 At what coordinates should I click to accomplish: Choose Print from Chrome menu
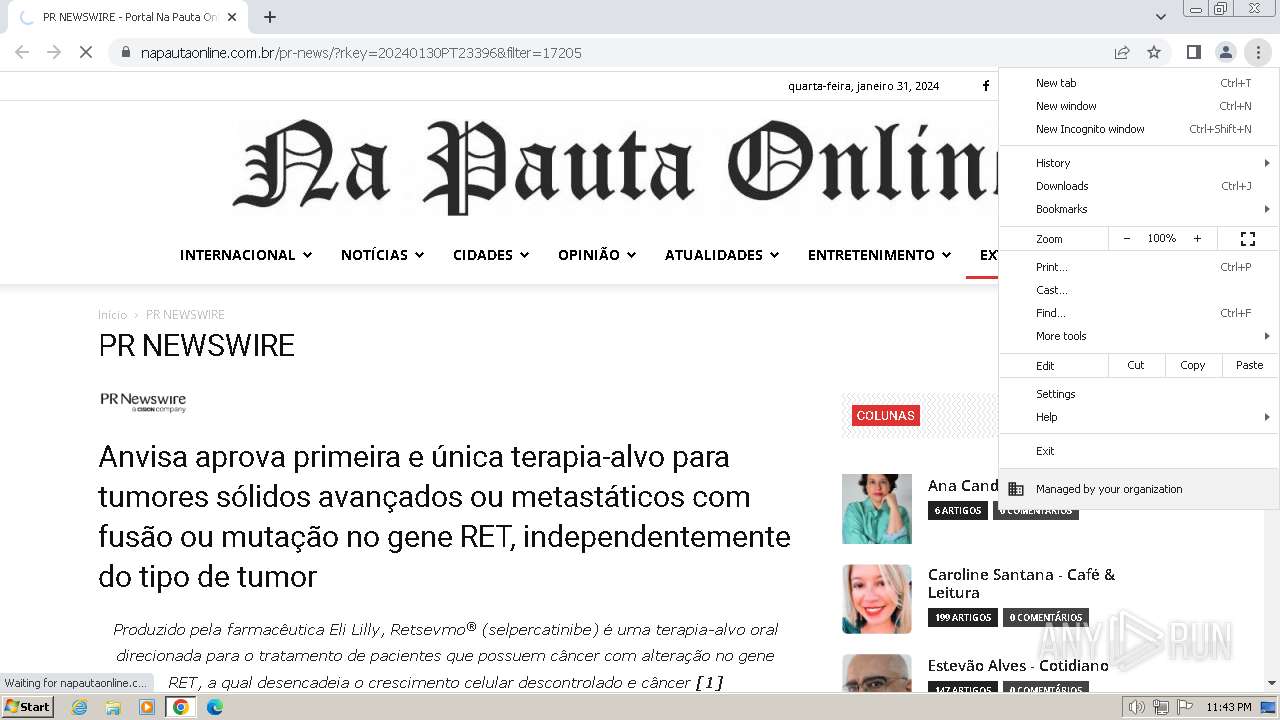pyautogui.click(x=1139, y=267)
